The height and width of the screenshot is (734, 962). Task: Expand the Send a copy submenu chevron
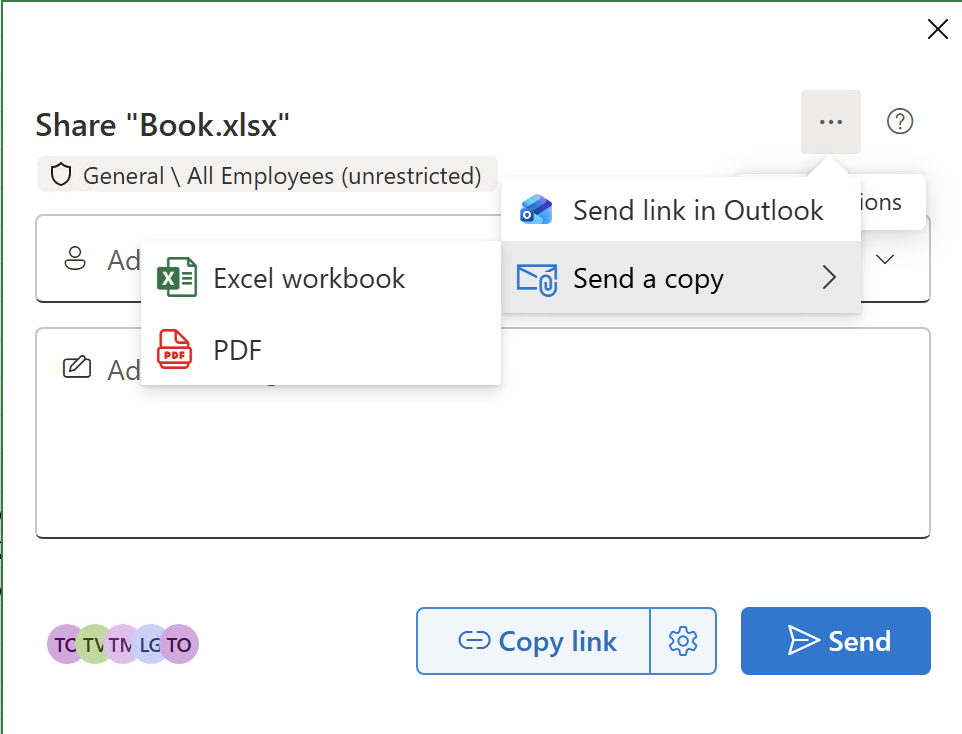point(829,277)
